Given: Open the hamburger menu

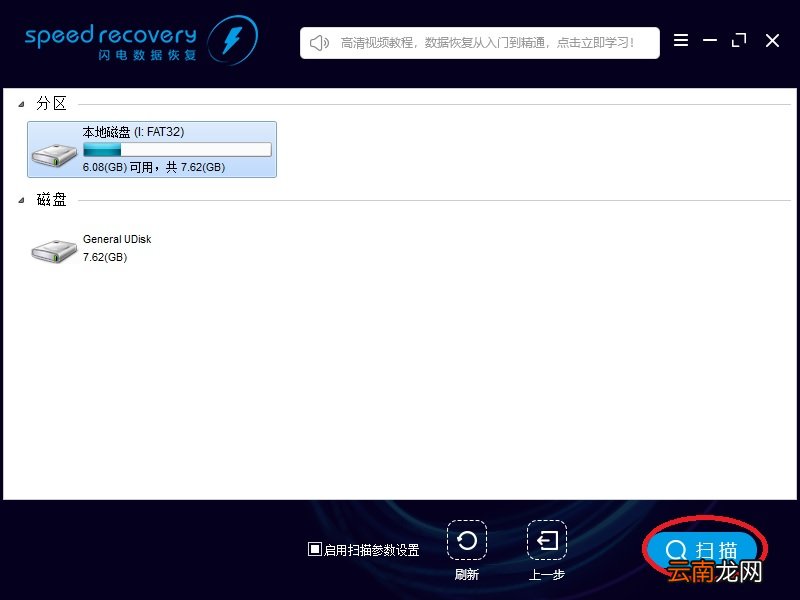Looking at the screenshot, I should tap(681, 40).
